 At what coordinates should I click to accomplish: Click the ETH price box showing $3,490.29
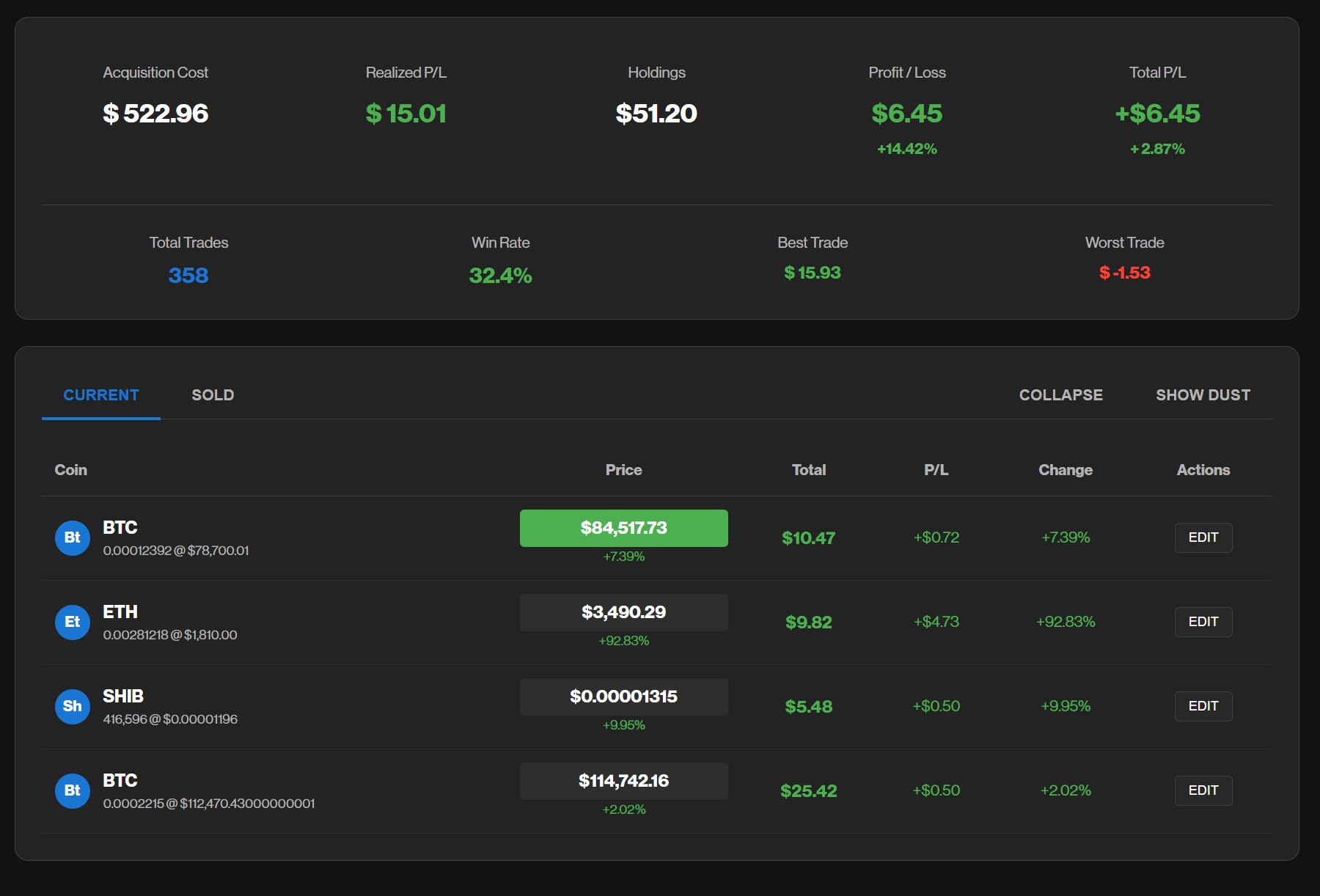(x=623, y=612)
